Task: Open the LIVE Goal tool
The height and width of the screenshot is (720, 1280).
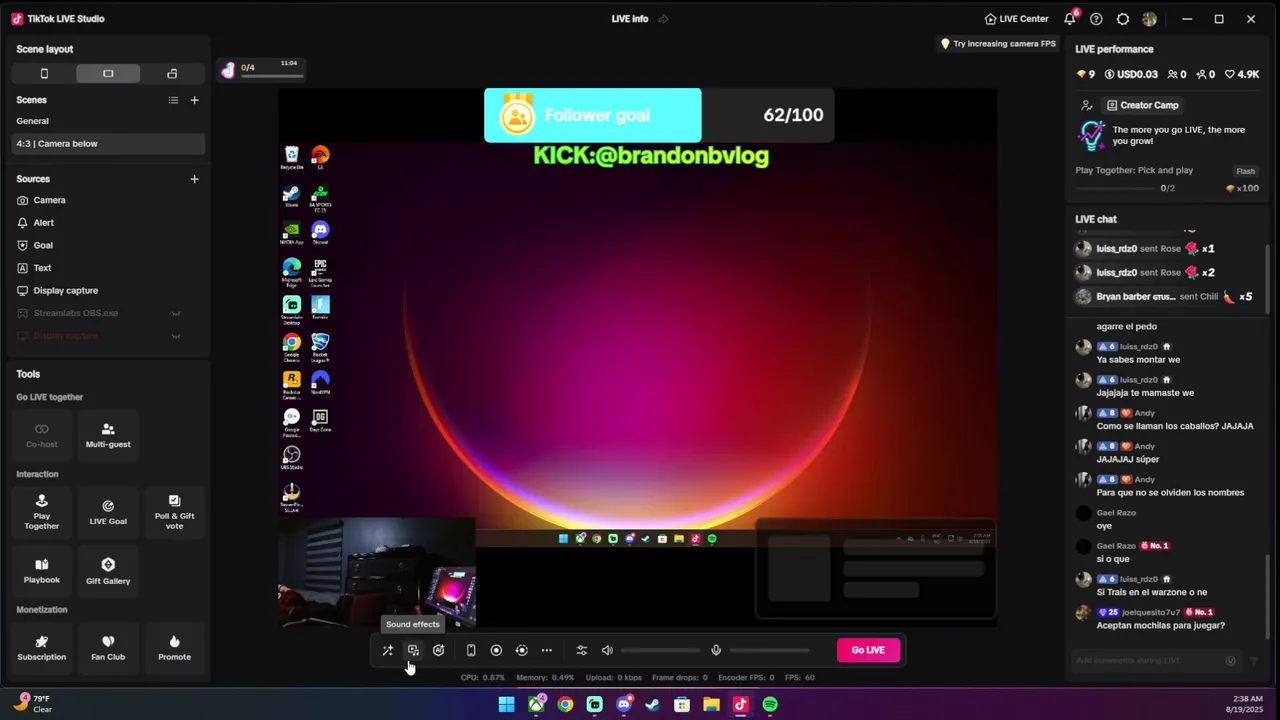Action: click(x=108, y=511)
